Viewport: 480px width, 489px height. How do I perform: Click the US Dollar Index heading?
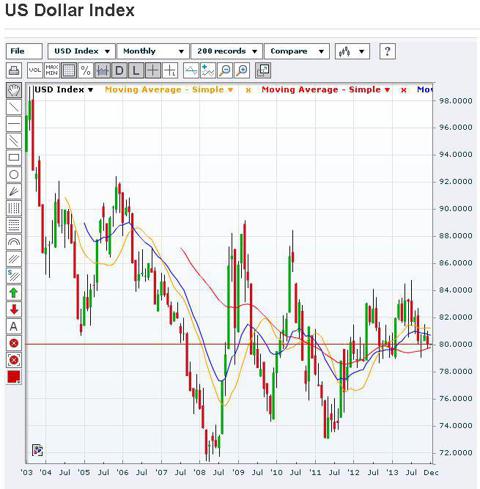(70, 10)
